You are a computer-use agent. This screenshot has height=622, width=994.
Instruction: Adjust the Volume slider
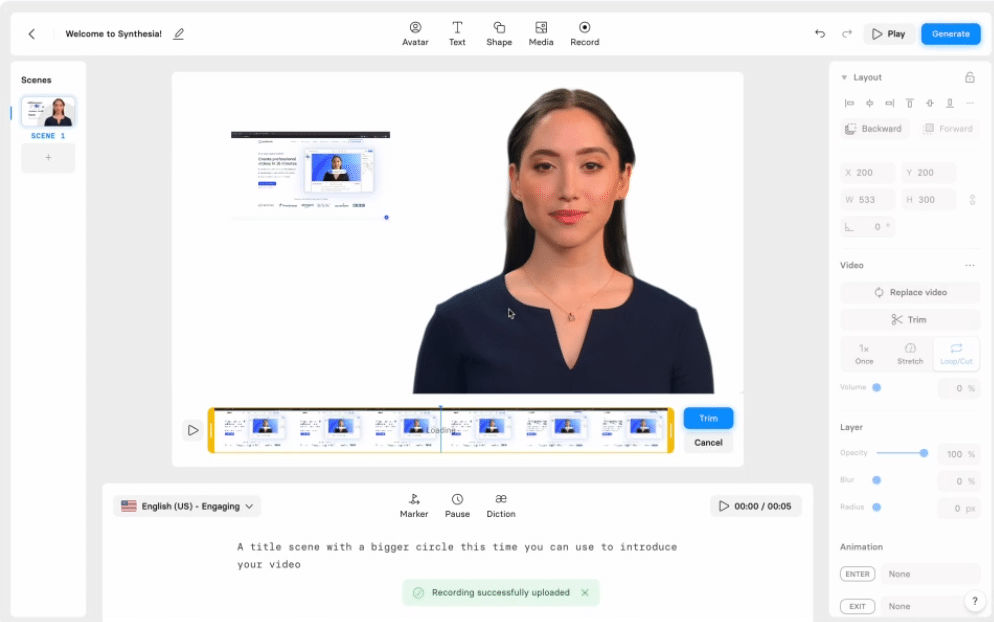[877, 387]
